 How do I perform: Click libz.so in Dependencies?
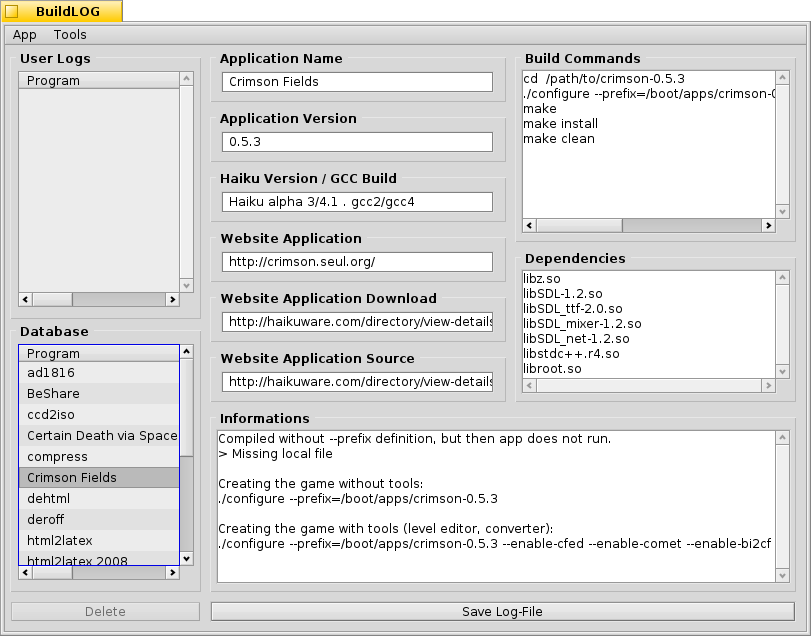(x=542, y=279)
